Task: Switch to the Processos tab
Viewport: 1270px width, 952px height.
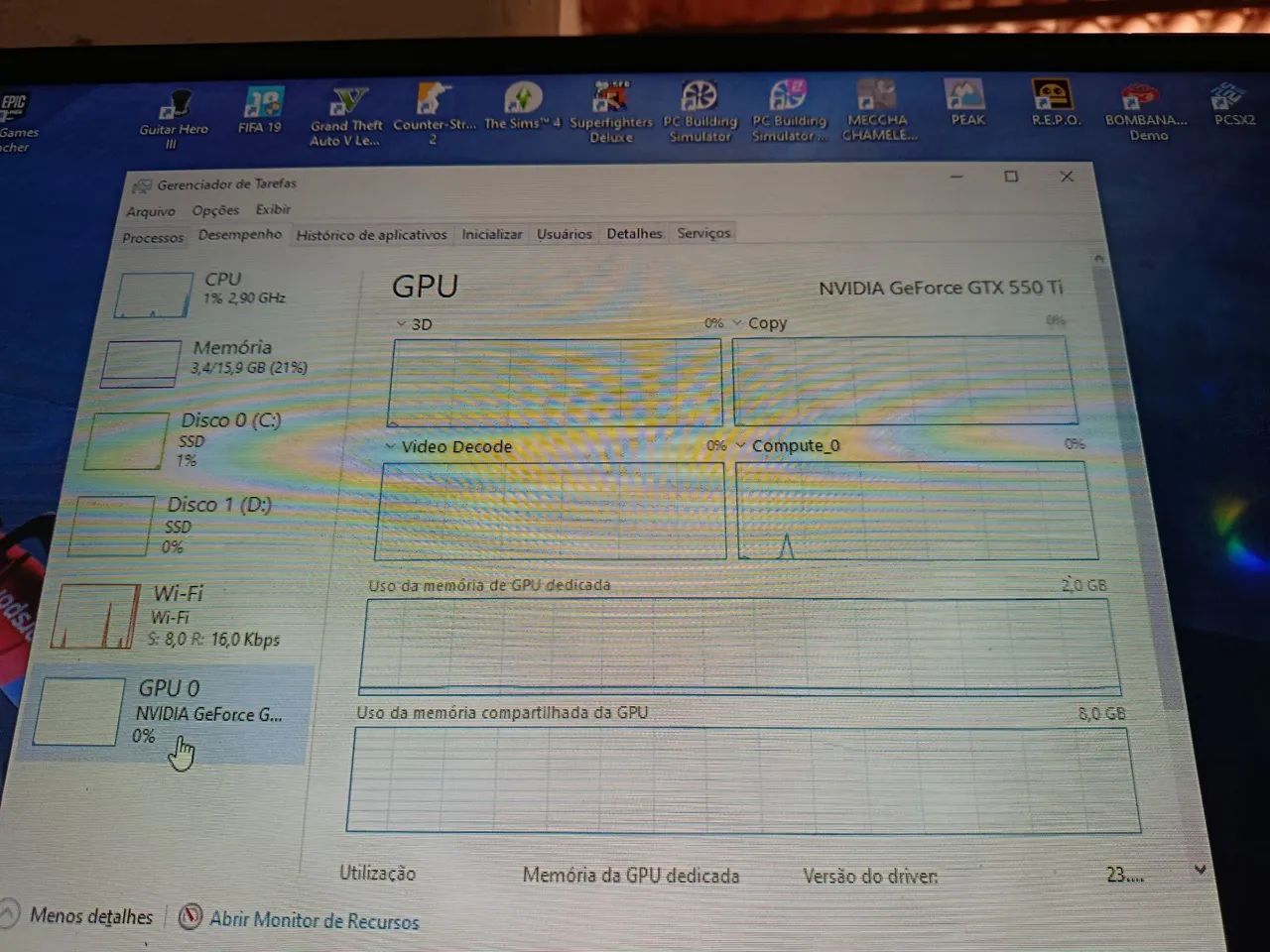Action: (153, 238)
